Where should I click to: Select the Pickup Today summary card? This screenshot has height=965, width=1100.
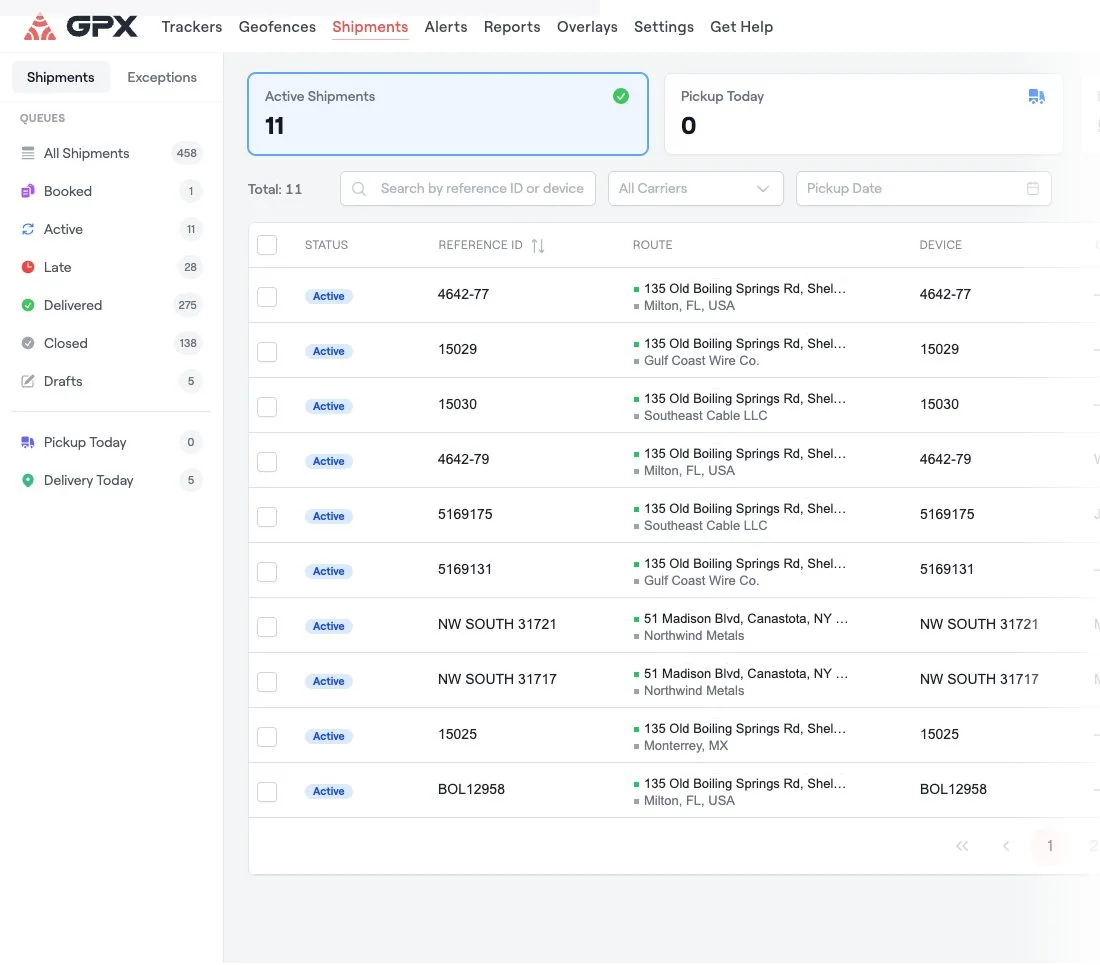[864, 114]
